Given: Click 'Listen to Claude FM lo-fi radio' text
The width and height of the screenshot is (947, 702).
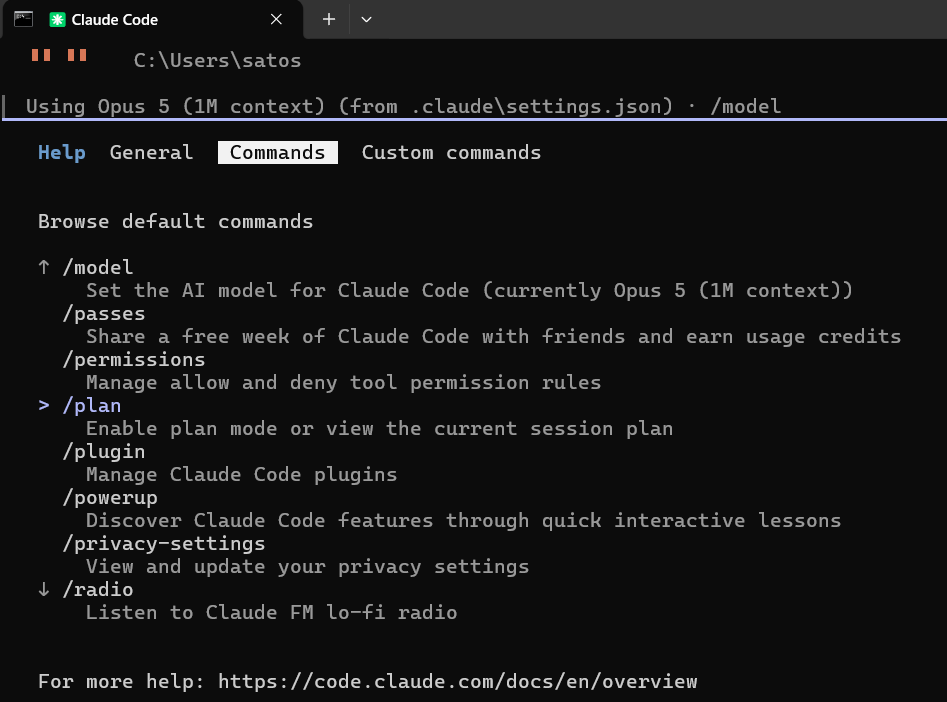Looking at the screenshot, I should (272, 613).
